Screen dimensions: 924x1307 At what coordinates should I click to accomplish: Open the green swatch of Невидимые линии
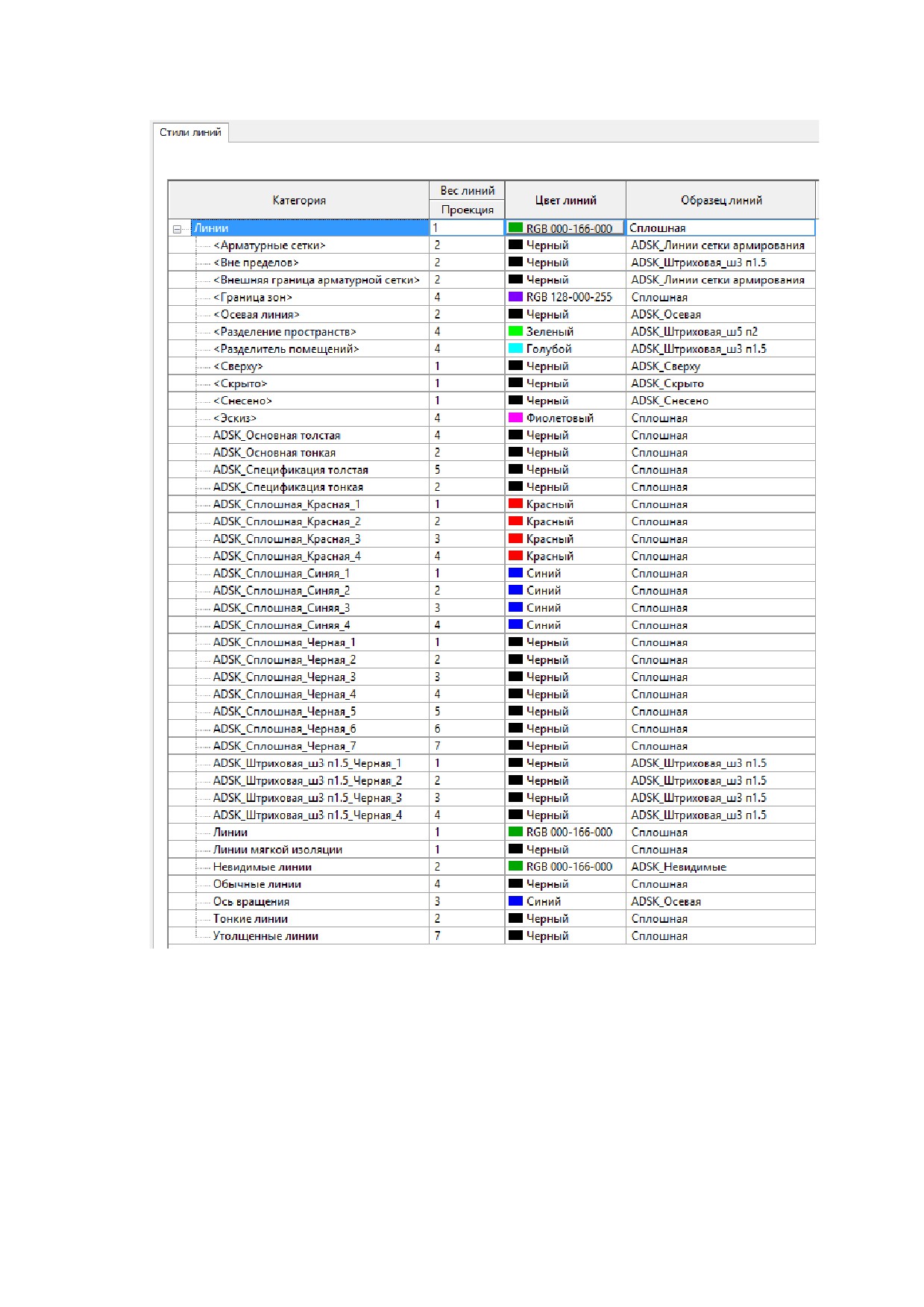click(x=515, y=866)
